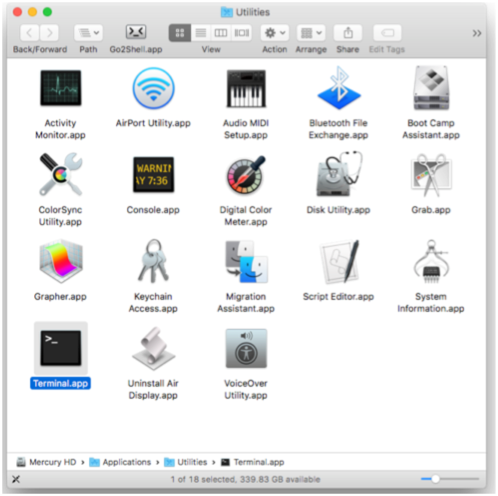498x496 pixels.
Task: Select the VoiceOver Utility.app icon
Action: 246,348
